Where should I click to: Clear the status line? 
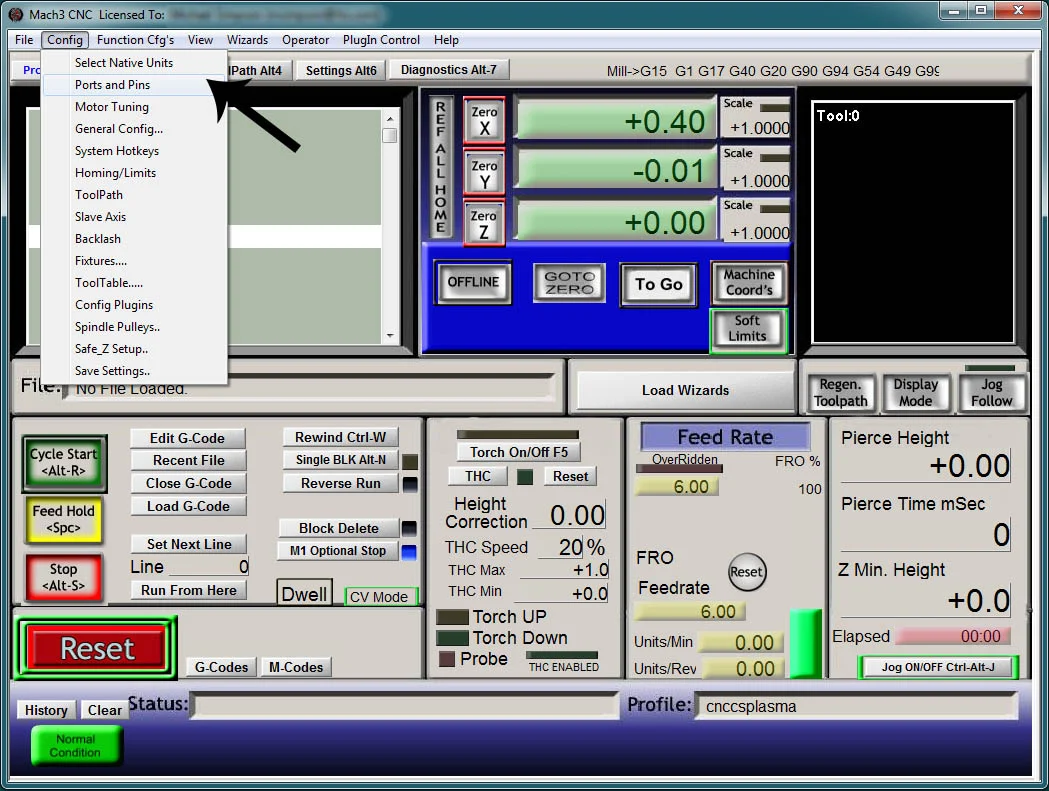pyautogui.click(x=104, y=710)
